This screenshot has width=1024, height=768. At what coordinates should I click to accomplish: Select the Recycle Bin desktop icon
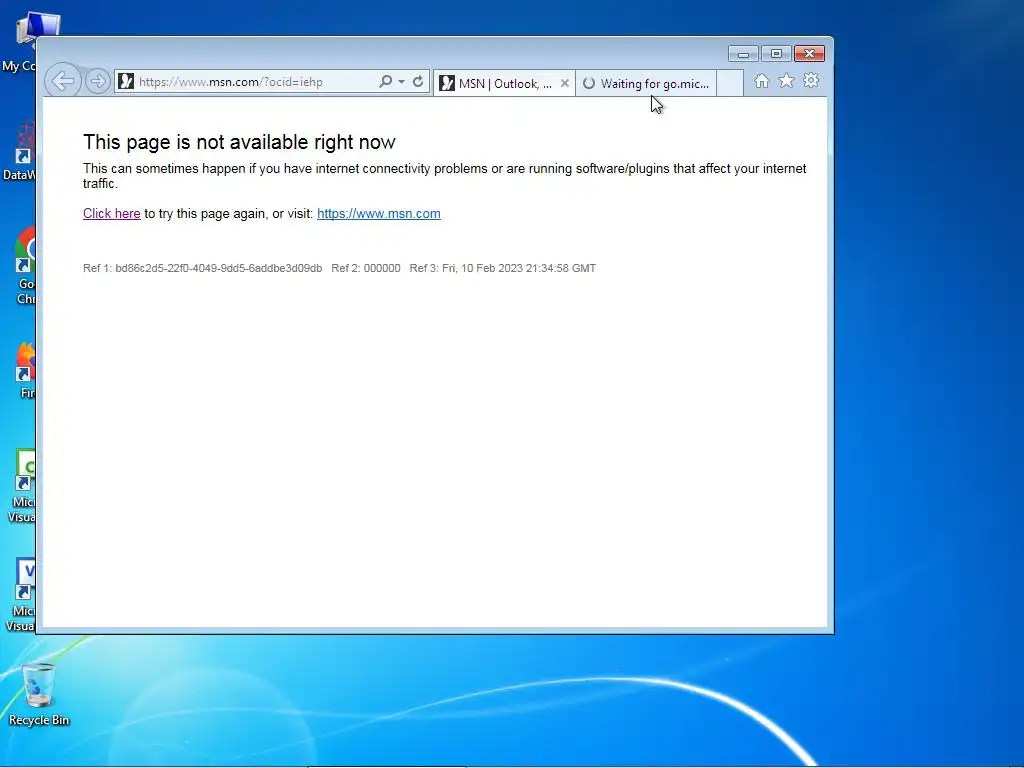[39, 694]
